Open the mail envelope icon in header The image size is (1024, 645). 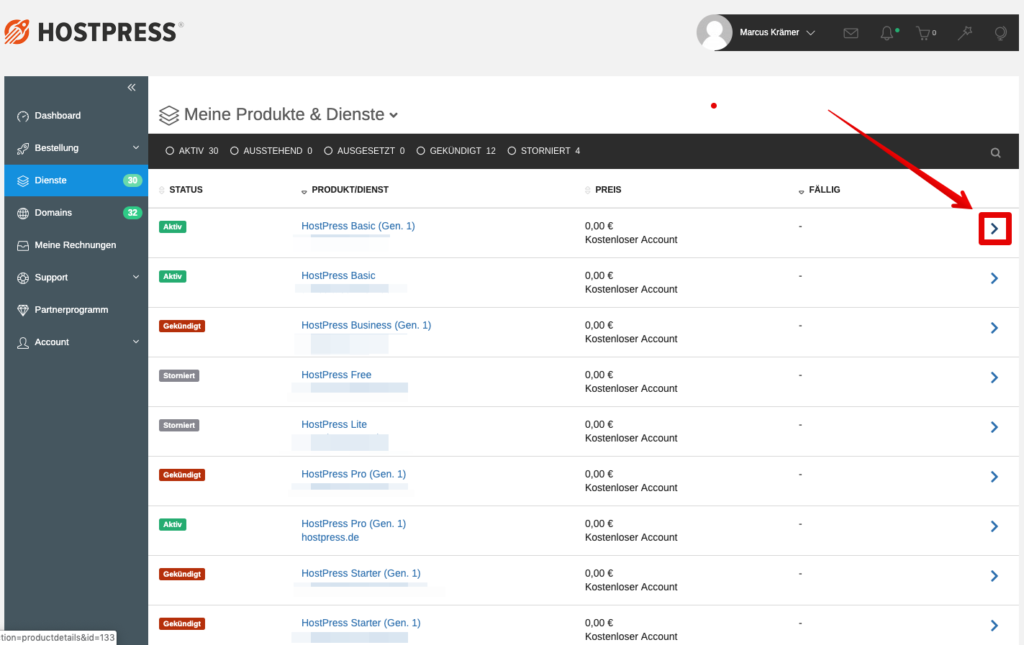[x=850, y=33]
